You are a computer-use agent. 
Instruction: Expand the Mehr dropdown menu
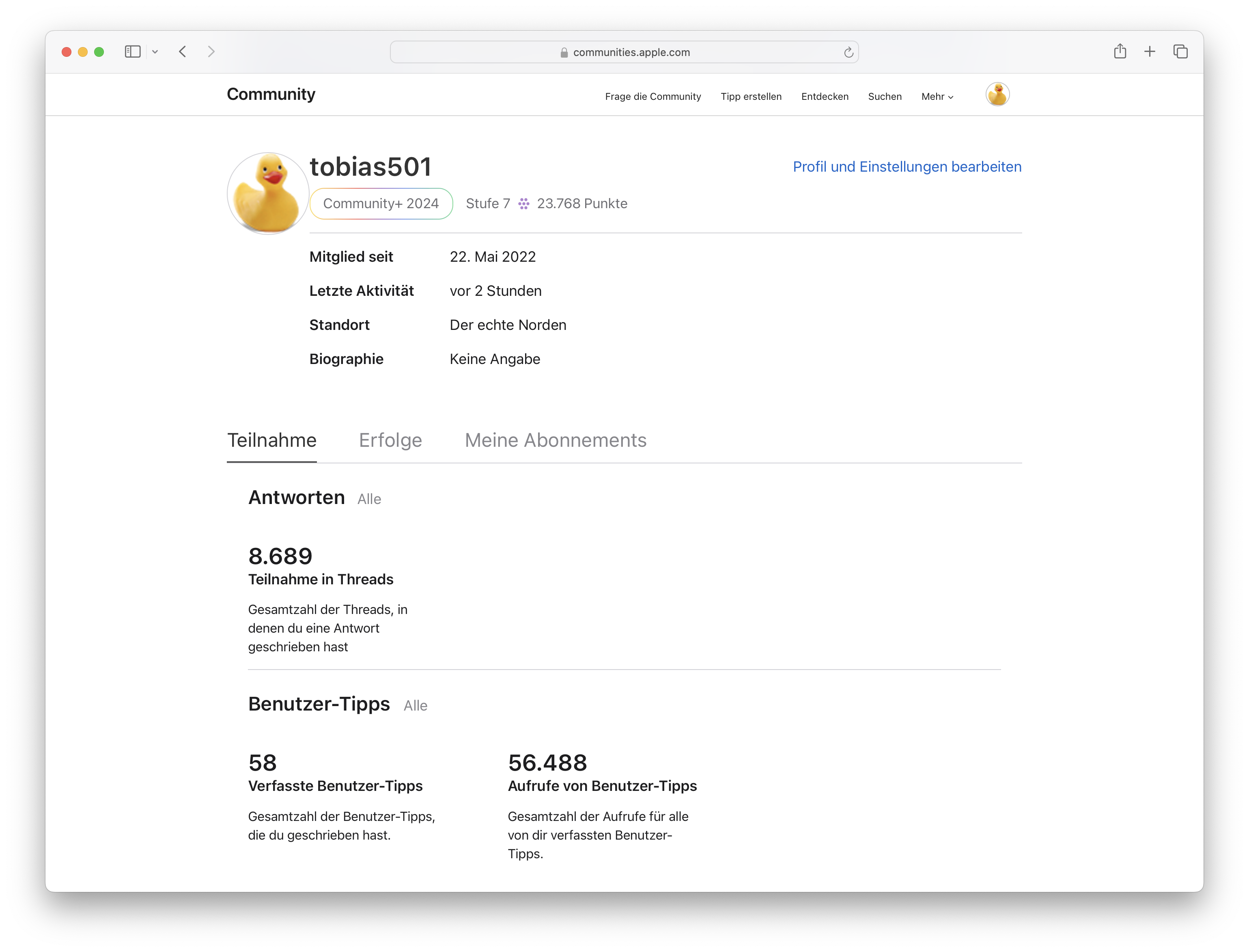(937, 96)
